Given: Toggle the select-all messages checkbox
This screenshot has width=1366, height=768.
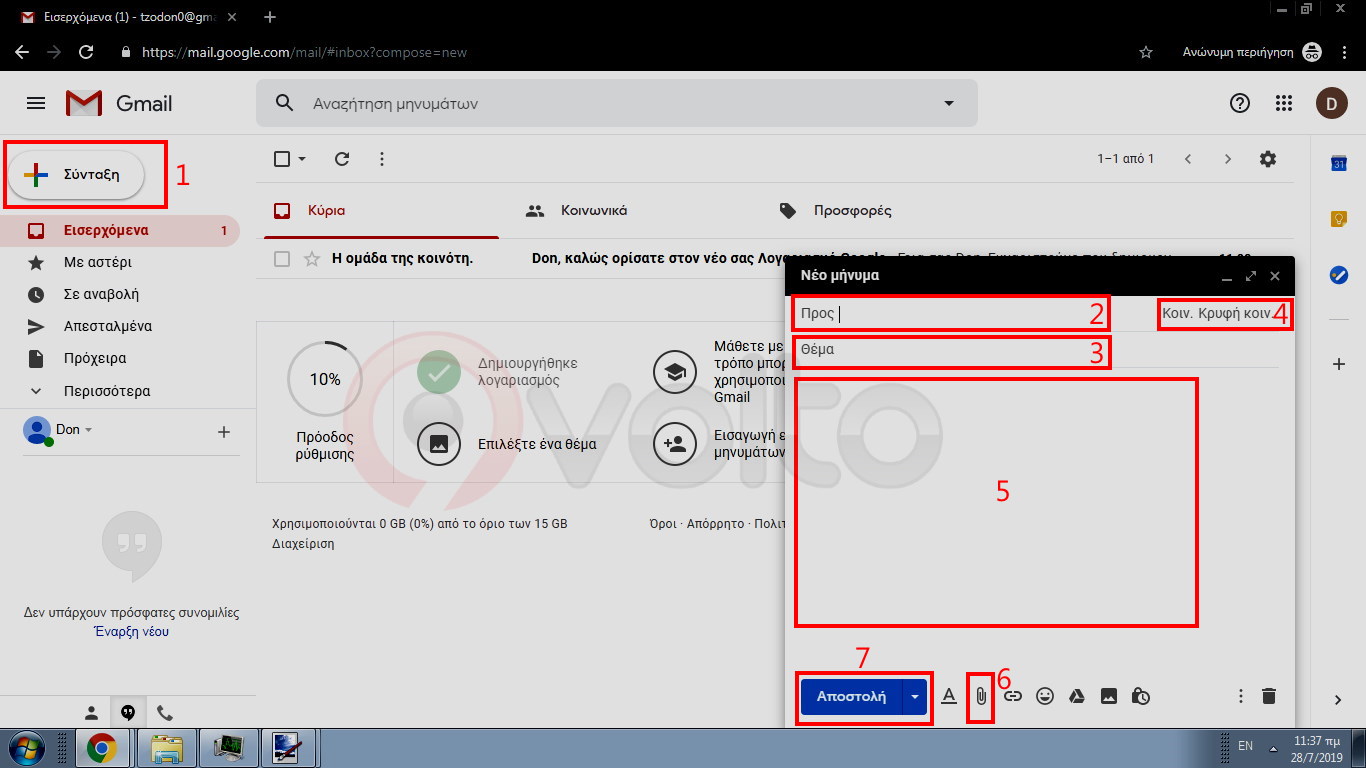Looking at the screenshot, I should (x=282, y=159).
